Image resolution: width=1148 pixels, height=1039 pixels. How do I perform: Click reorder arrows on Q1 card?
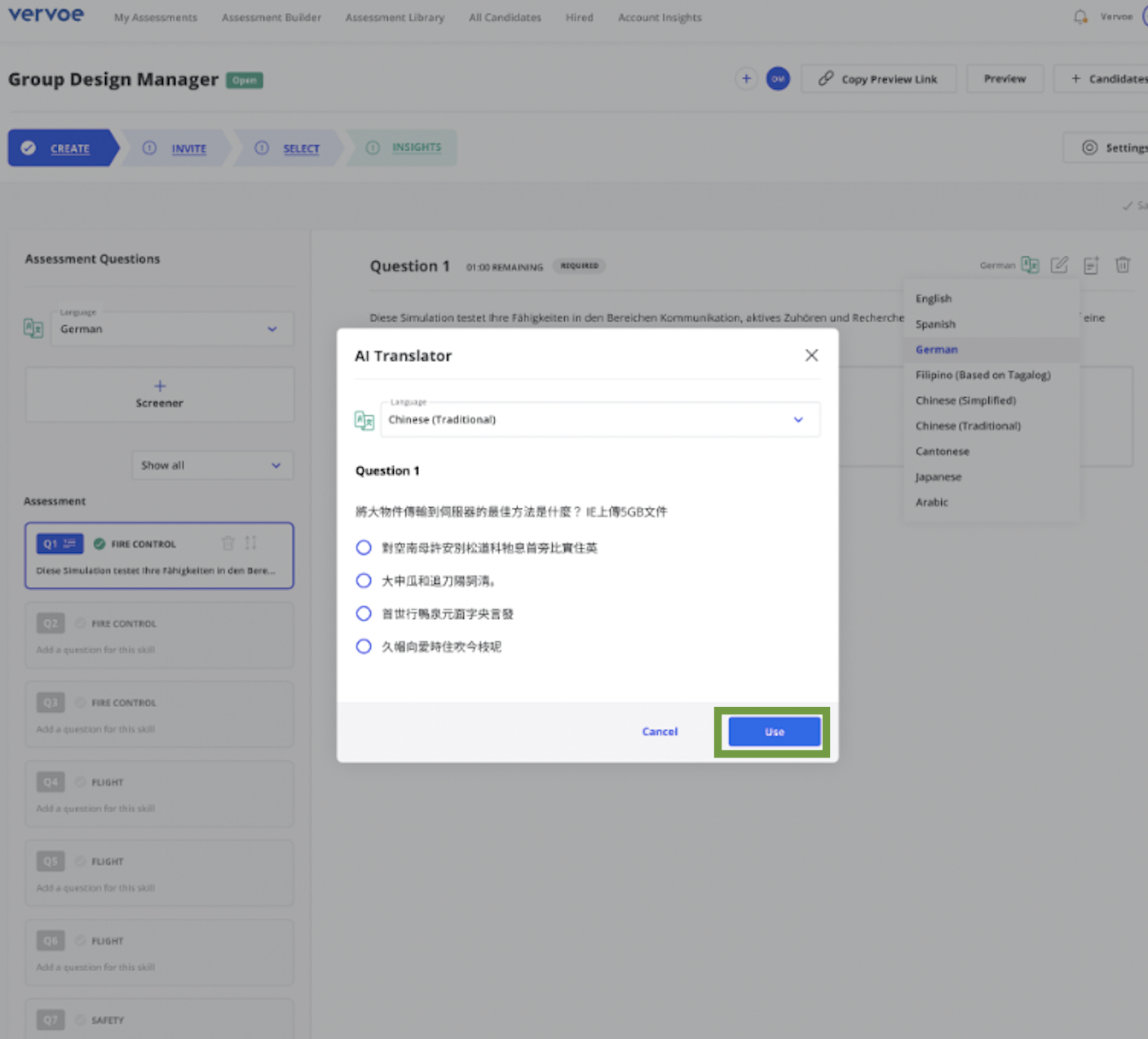(251, 543)
